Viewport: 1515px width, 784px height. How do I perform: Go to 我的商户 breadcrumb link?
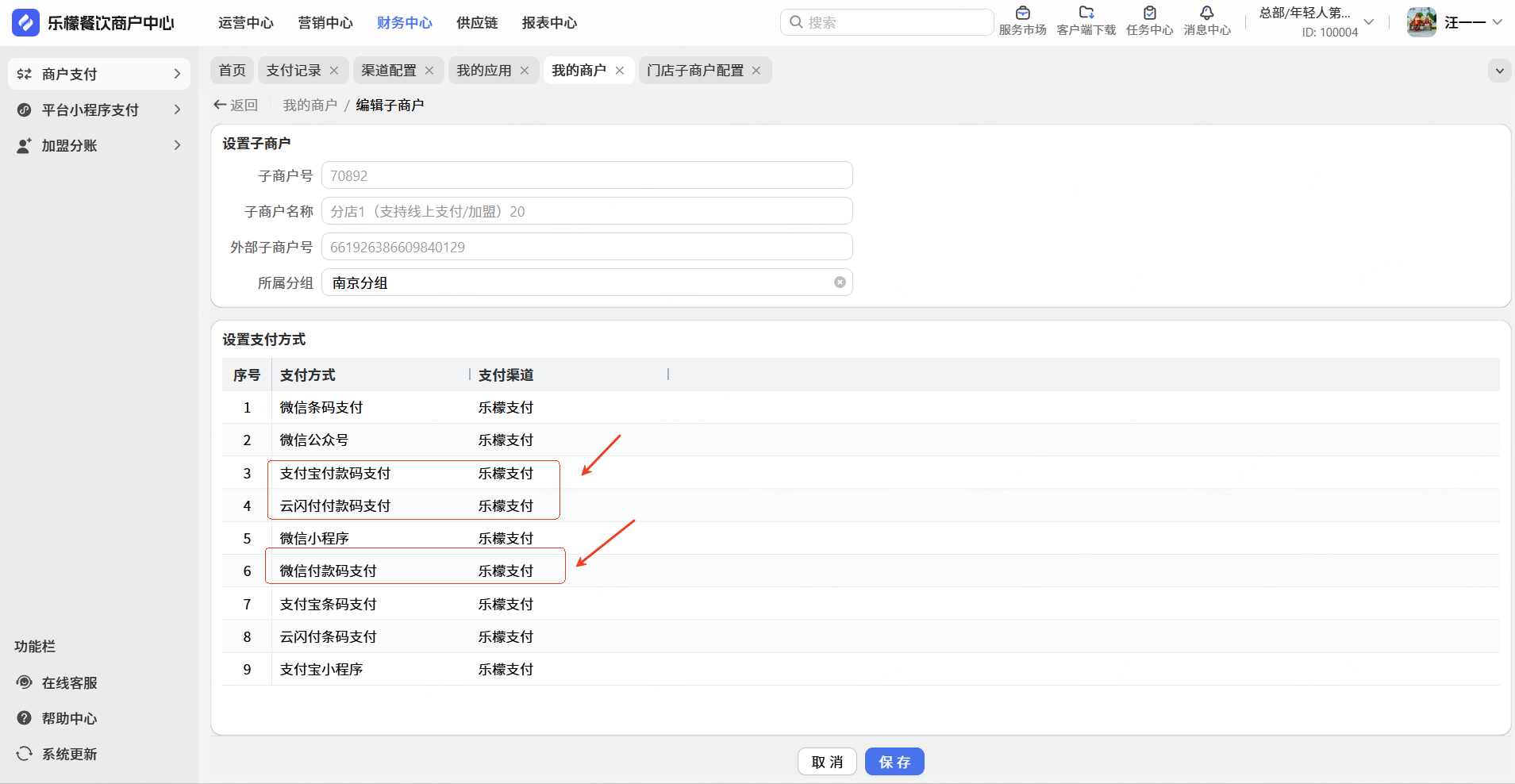310,105
